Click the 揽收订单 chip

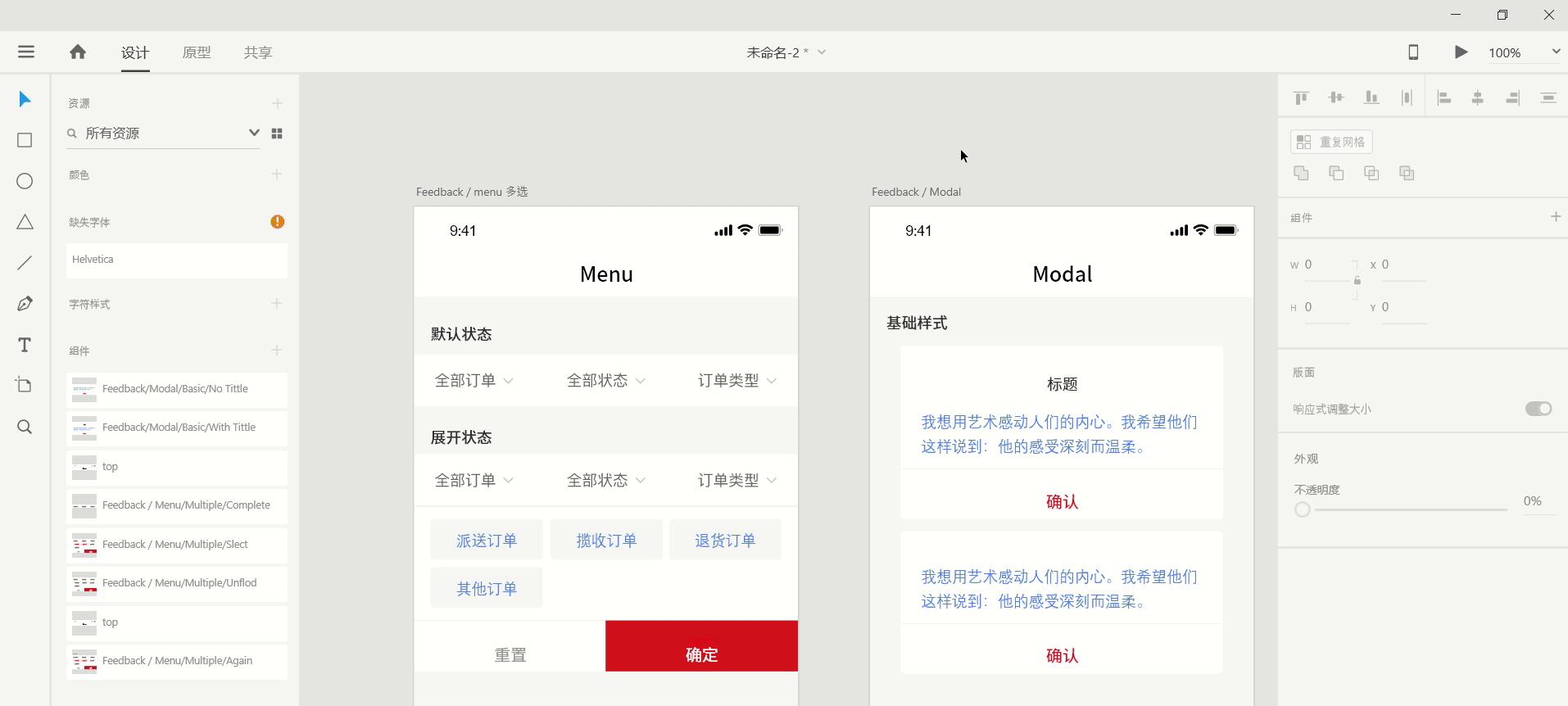tap(606, 540)
